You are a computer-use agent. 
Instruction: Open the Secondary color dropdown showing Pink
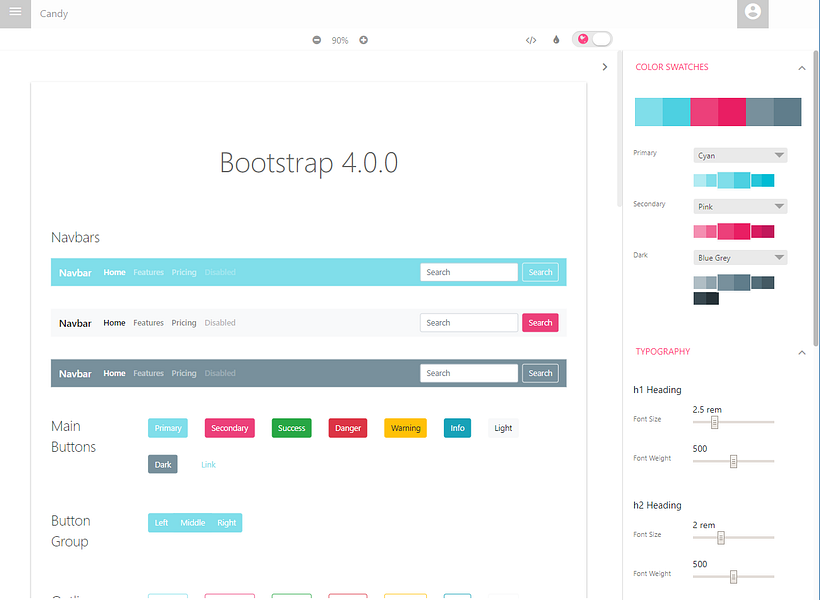click(740, 207)
